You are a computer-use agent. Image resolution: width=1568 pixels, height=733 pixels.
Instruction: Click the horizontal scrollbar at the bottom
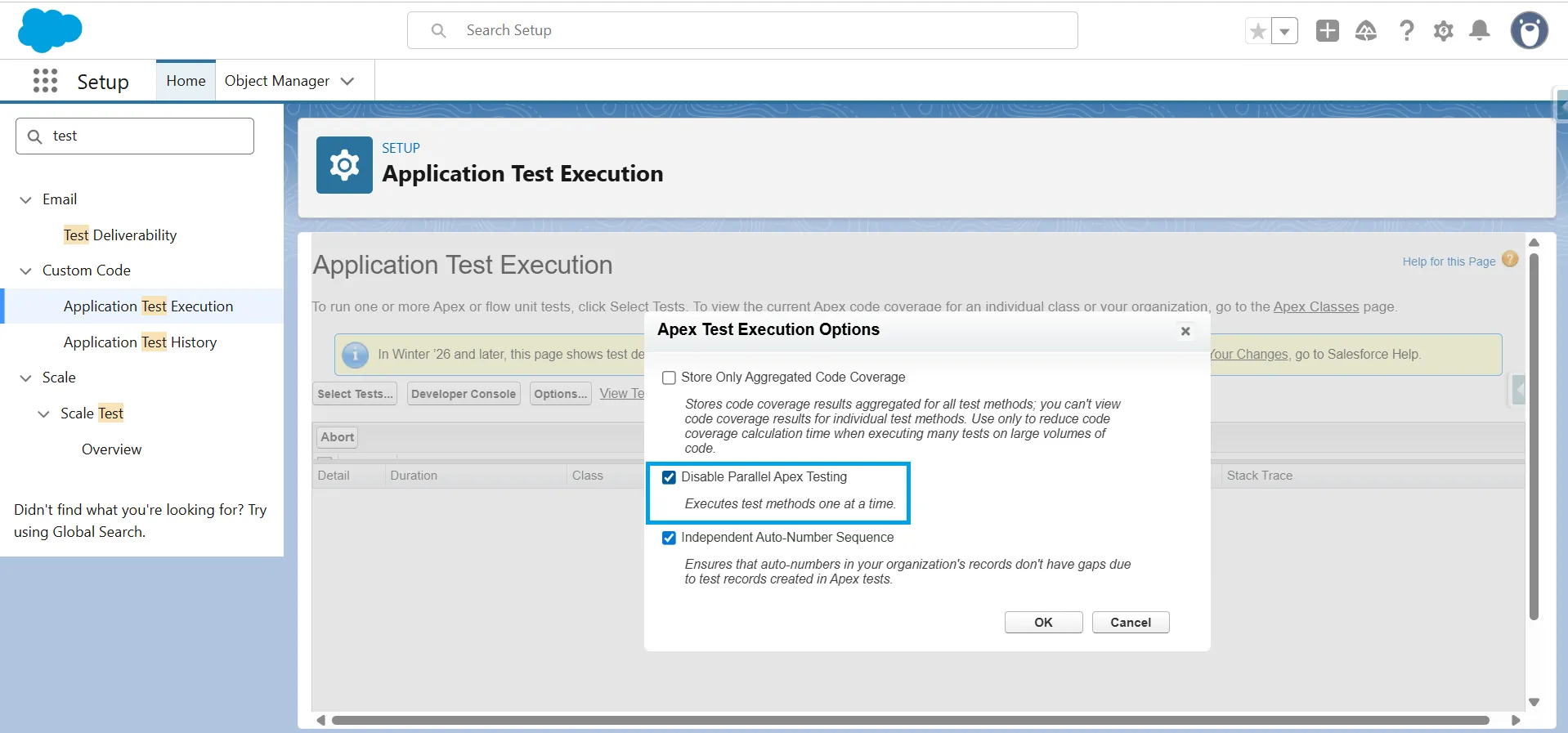click(910, 720)
